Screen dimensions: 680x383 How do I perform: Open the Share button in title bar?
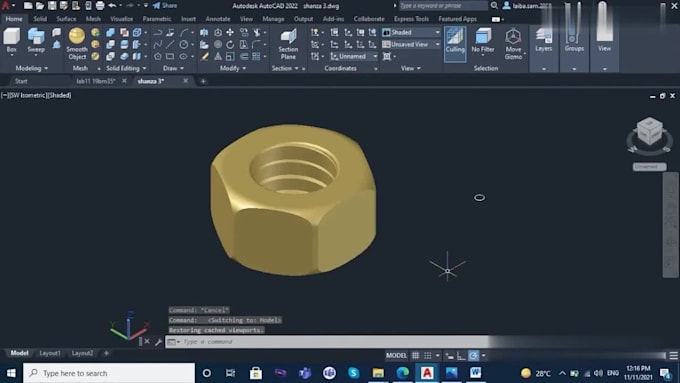[165, 6]
